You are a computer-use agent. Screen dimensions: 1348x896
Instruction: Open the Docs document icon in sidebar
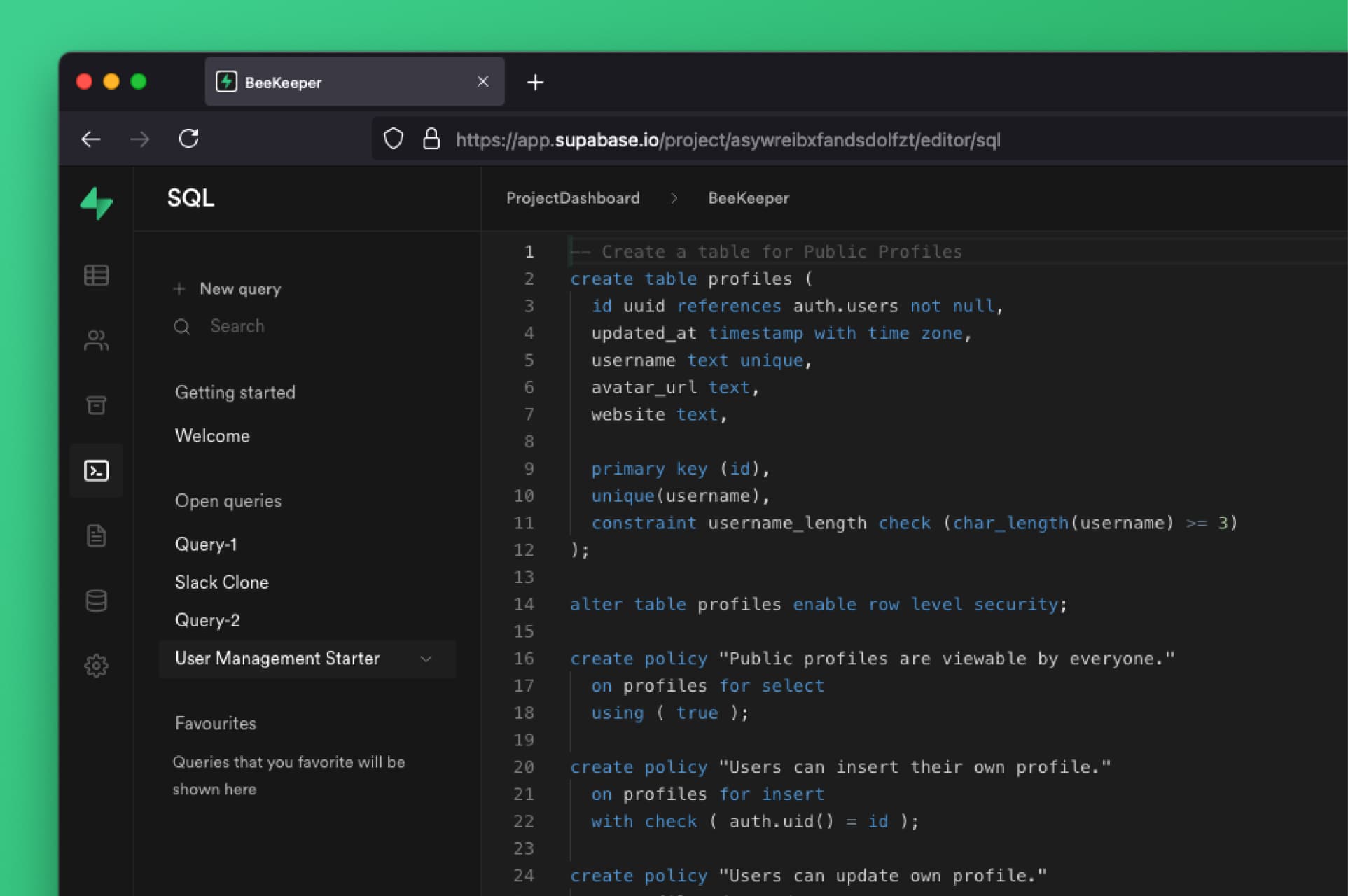tap(96, 535)
